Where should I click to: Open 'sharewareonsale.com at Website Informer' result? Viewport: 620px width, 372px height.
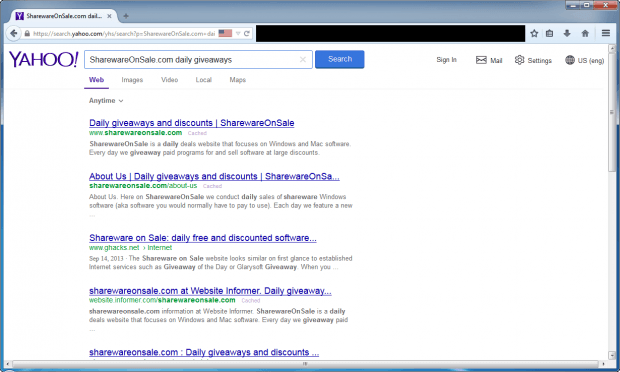(210, 291)
